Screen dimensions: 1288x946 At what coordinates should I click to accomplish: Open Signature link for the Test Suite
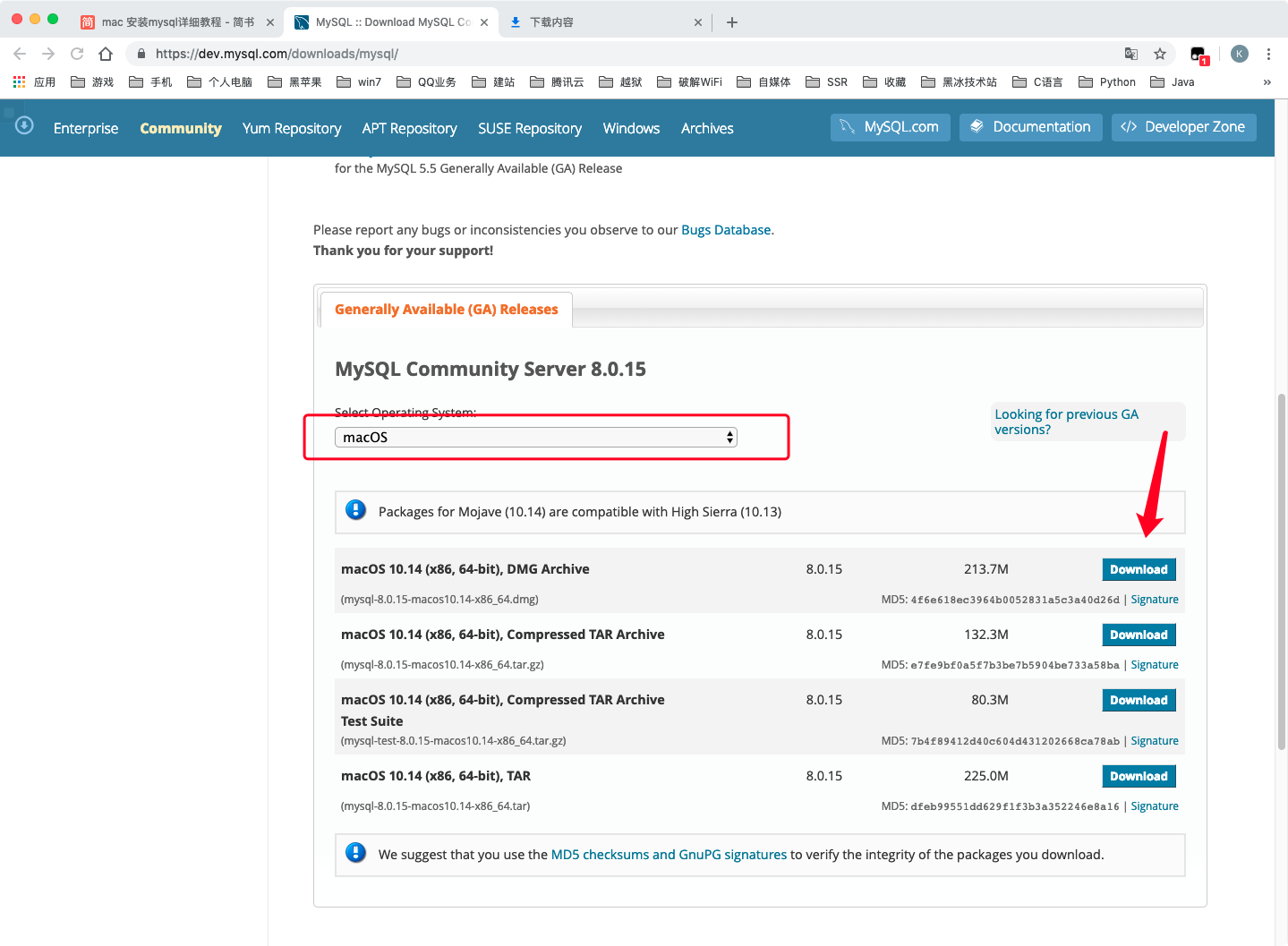(1155, 741)
